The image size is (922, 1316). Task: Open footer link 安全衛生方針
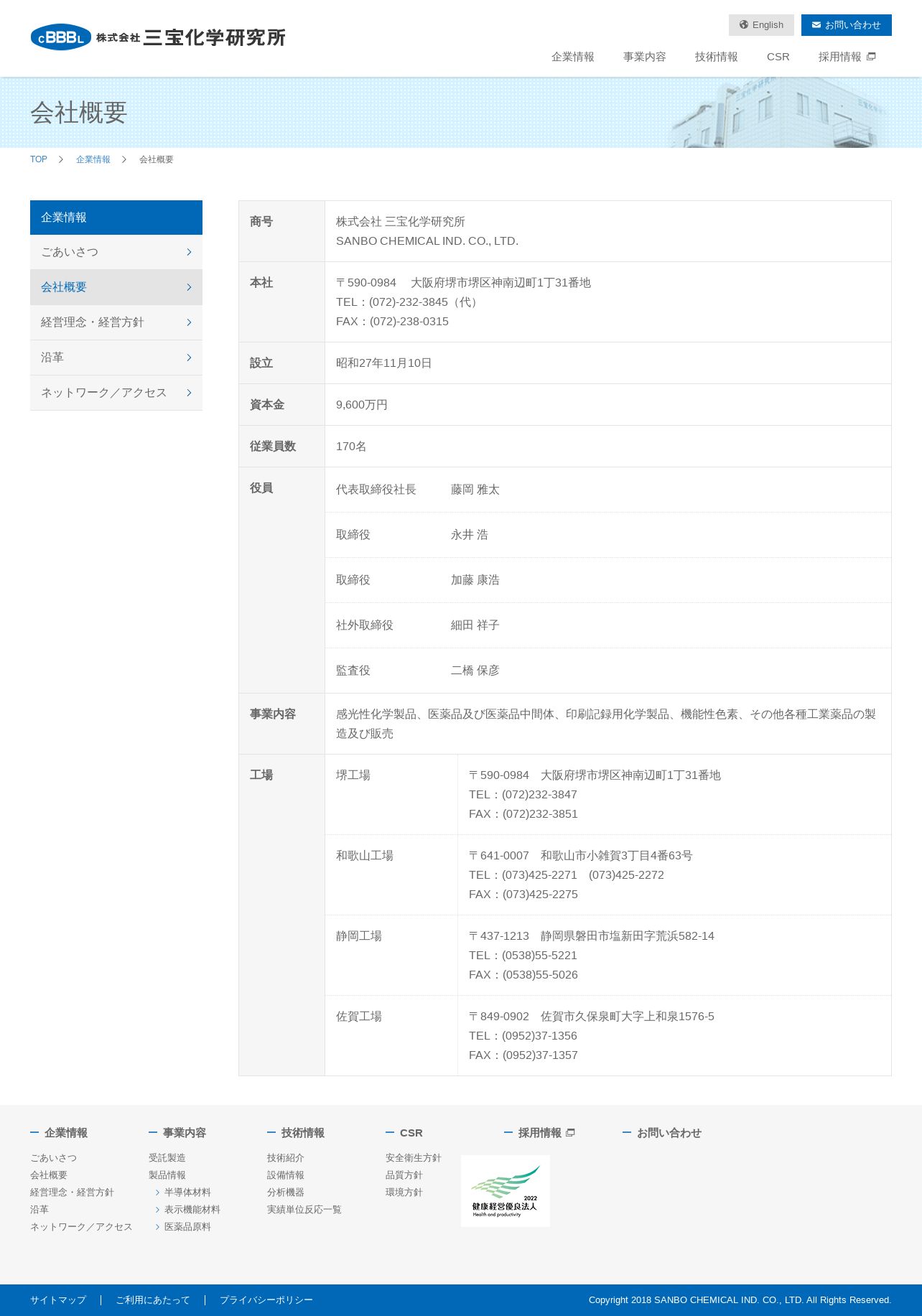coord(414,1158)
